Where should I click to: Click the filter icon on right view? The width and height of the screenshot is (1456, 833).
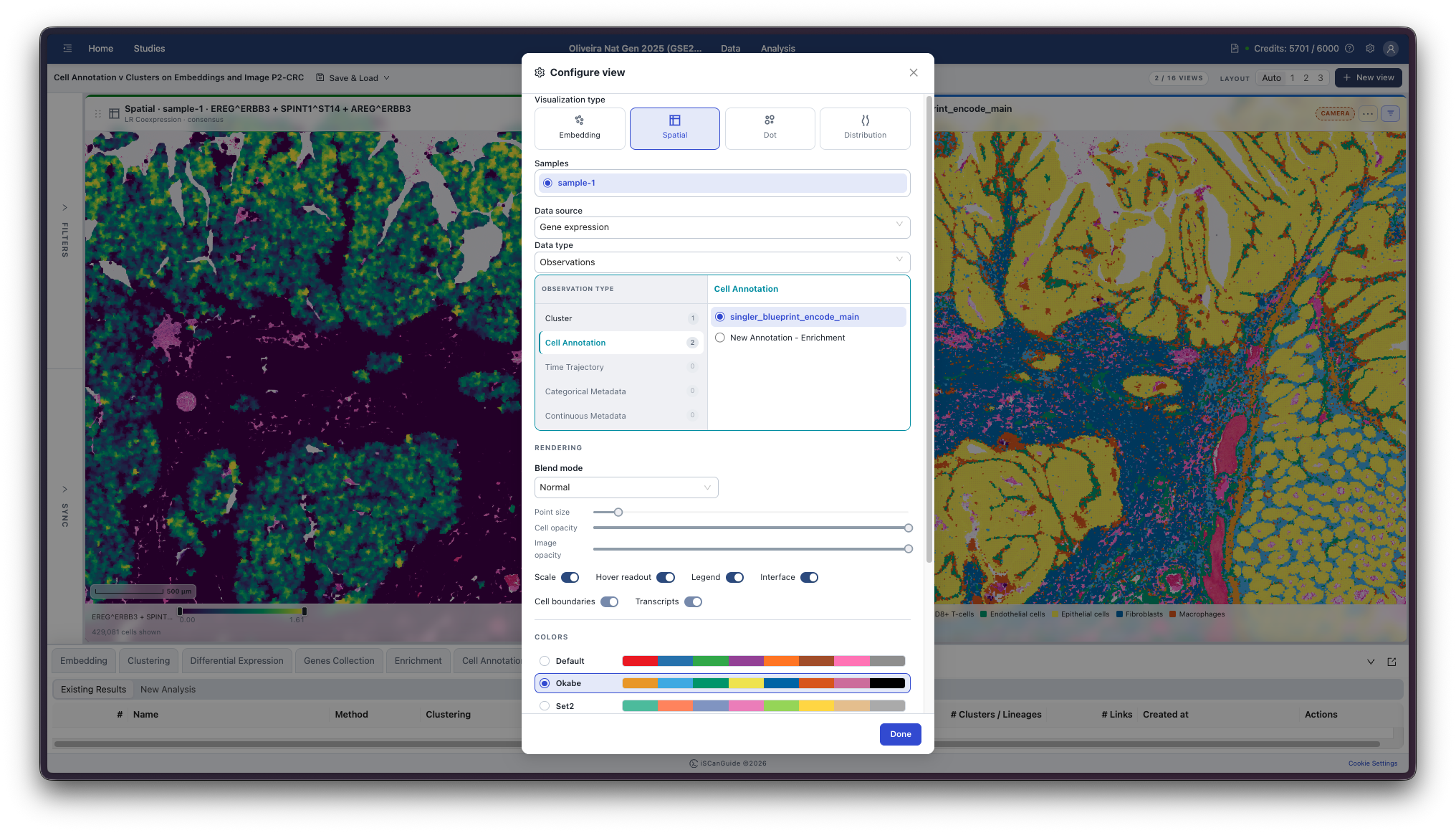coord(1391,113)
